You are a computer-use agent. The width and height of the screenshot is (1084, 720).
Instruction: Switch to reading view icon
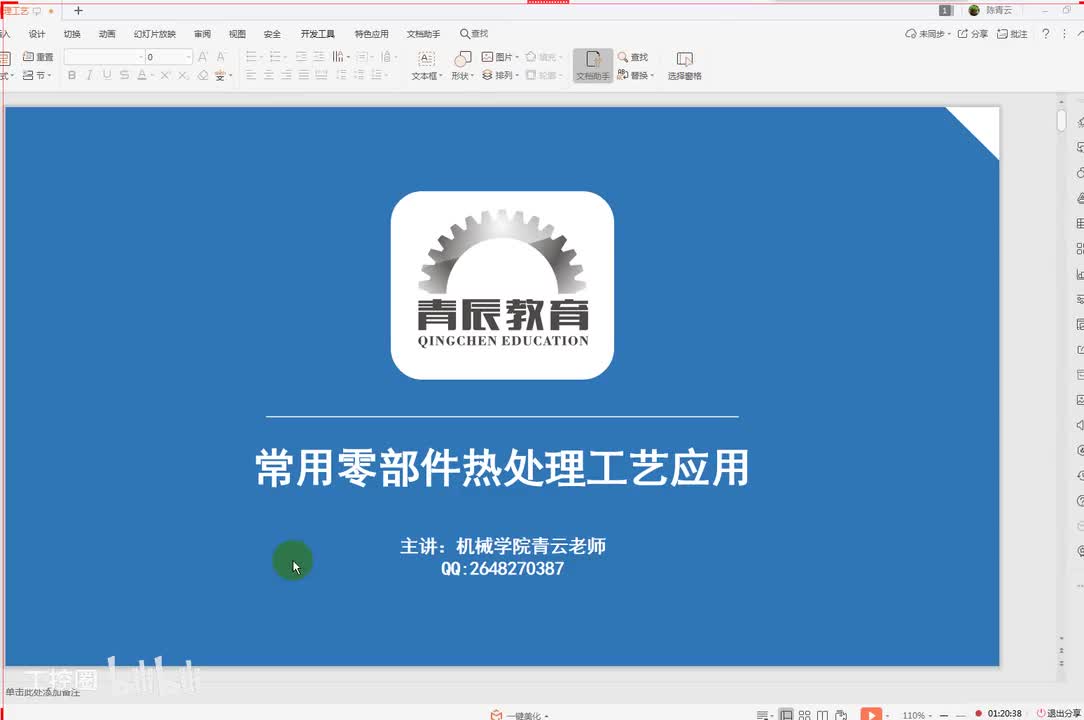pos(822,714)
